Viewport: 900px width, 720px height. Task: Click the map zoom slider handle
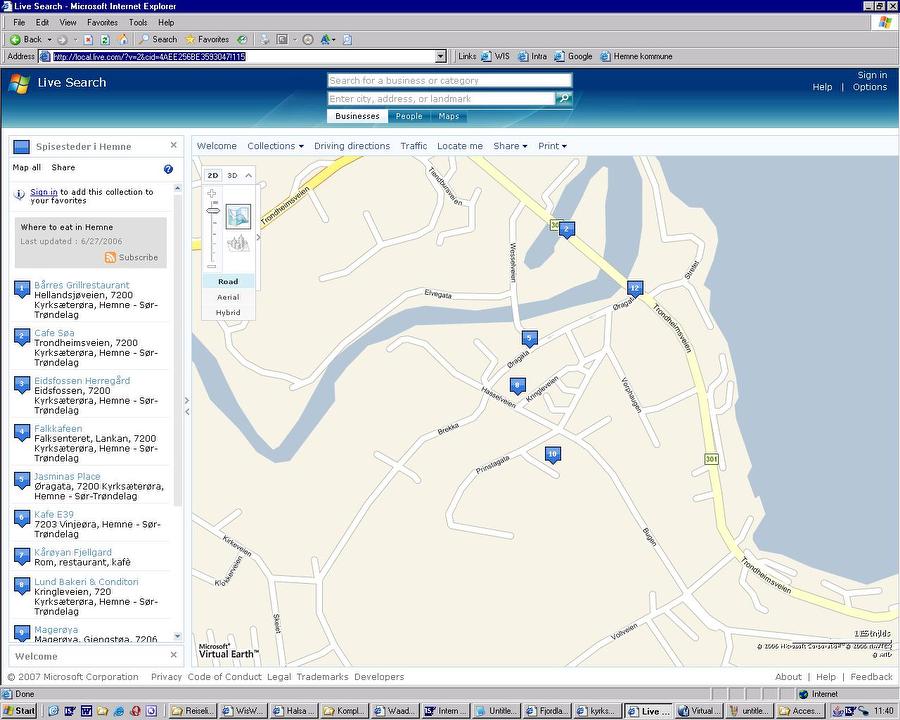[x=213, y=210]
